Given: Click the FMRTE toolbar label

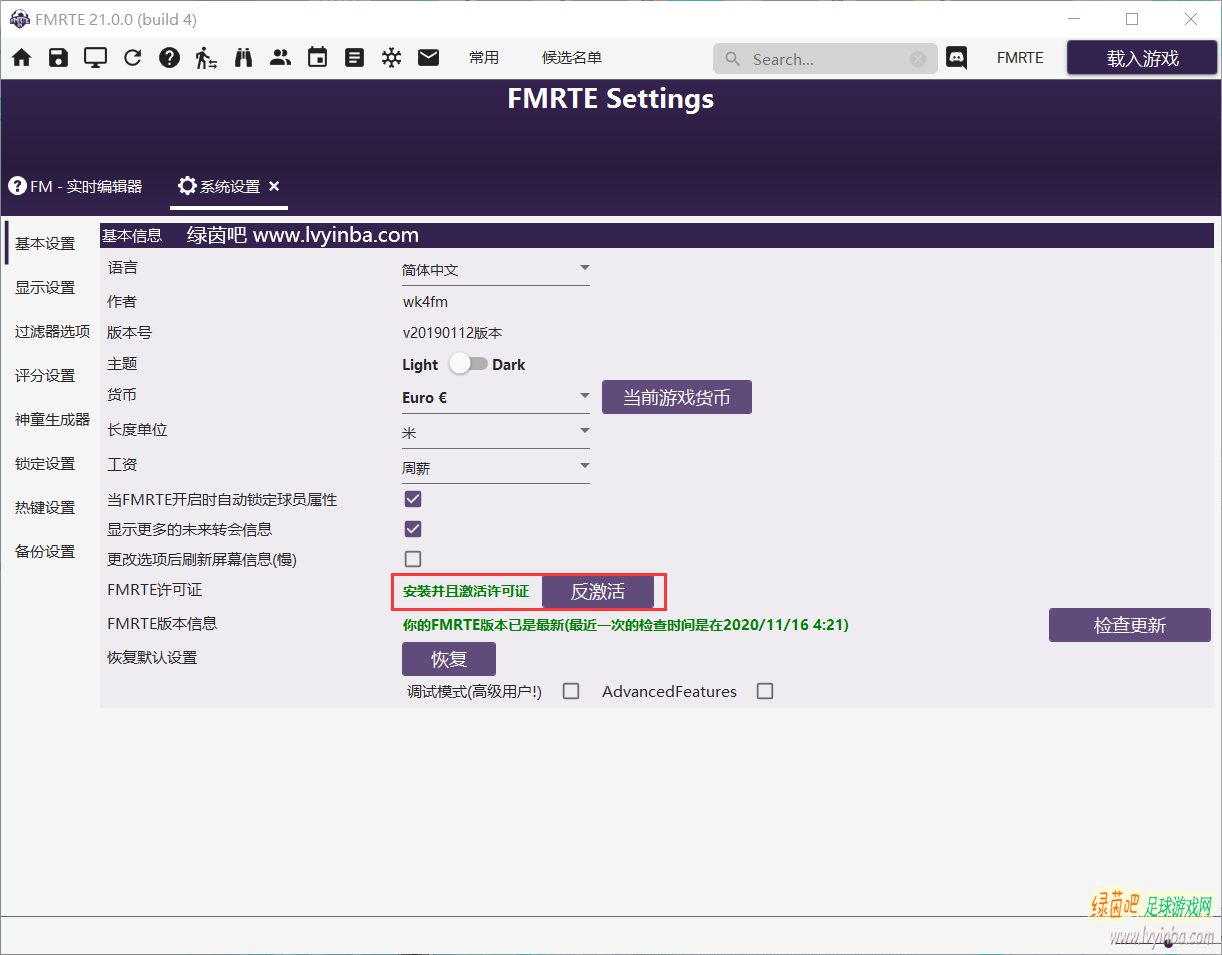Looking at the screenshot, I should point(1020,58).
